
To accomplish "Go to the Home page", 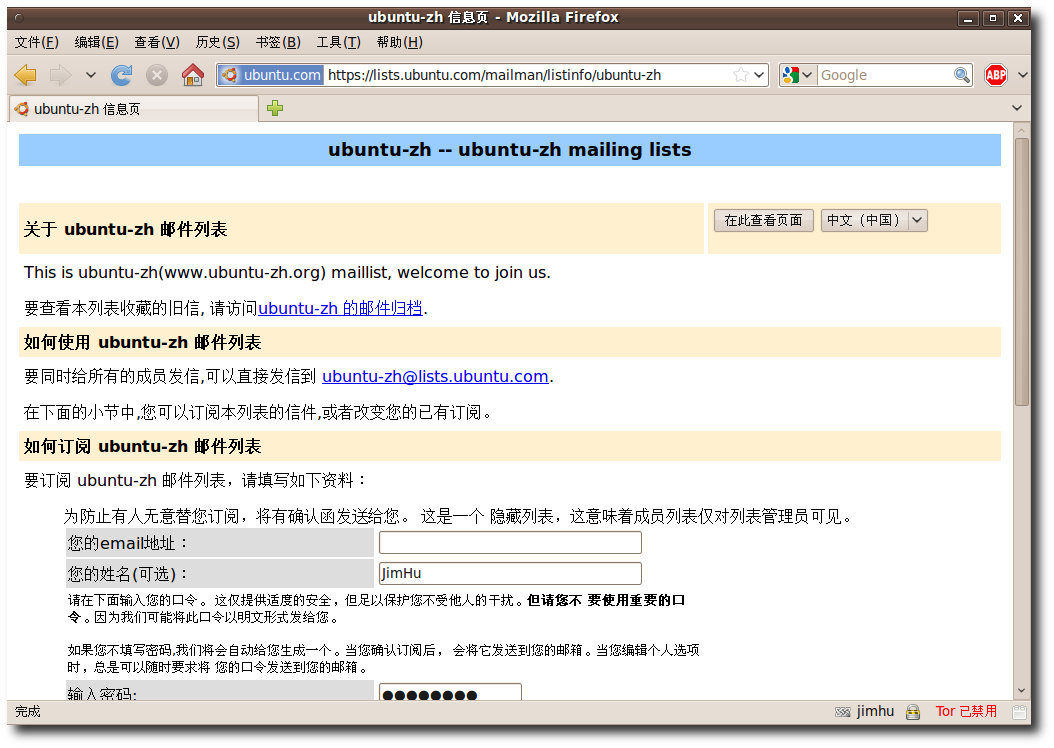I will 193,75.
